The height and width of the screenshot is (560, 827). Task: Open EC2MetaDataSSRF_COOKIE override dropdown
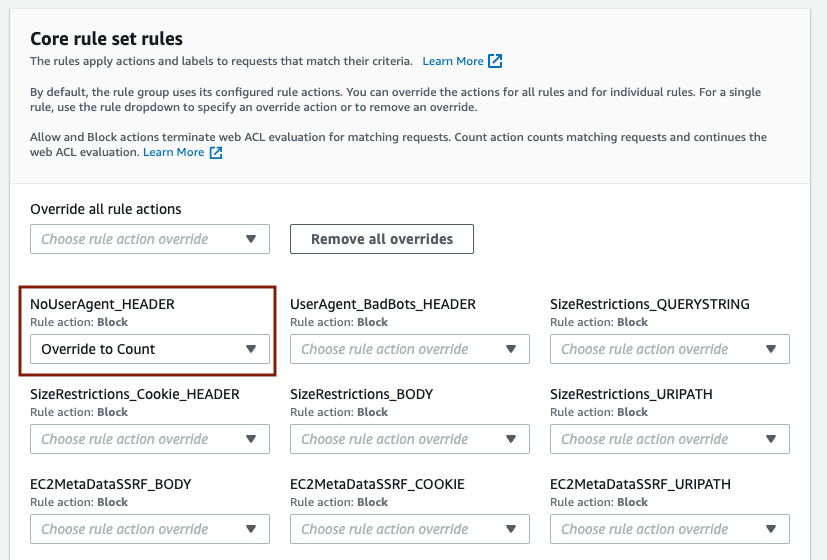pyautogui.click(x=410, y=529)
